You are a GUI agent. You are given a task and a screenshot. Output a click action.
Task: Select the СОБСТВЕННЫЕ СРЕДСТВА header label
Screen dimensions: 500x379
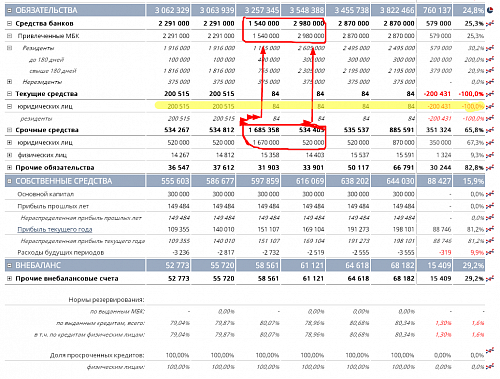(64, 181)
